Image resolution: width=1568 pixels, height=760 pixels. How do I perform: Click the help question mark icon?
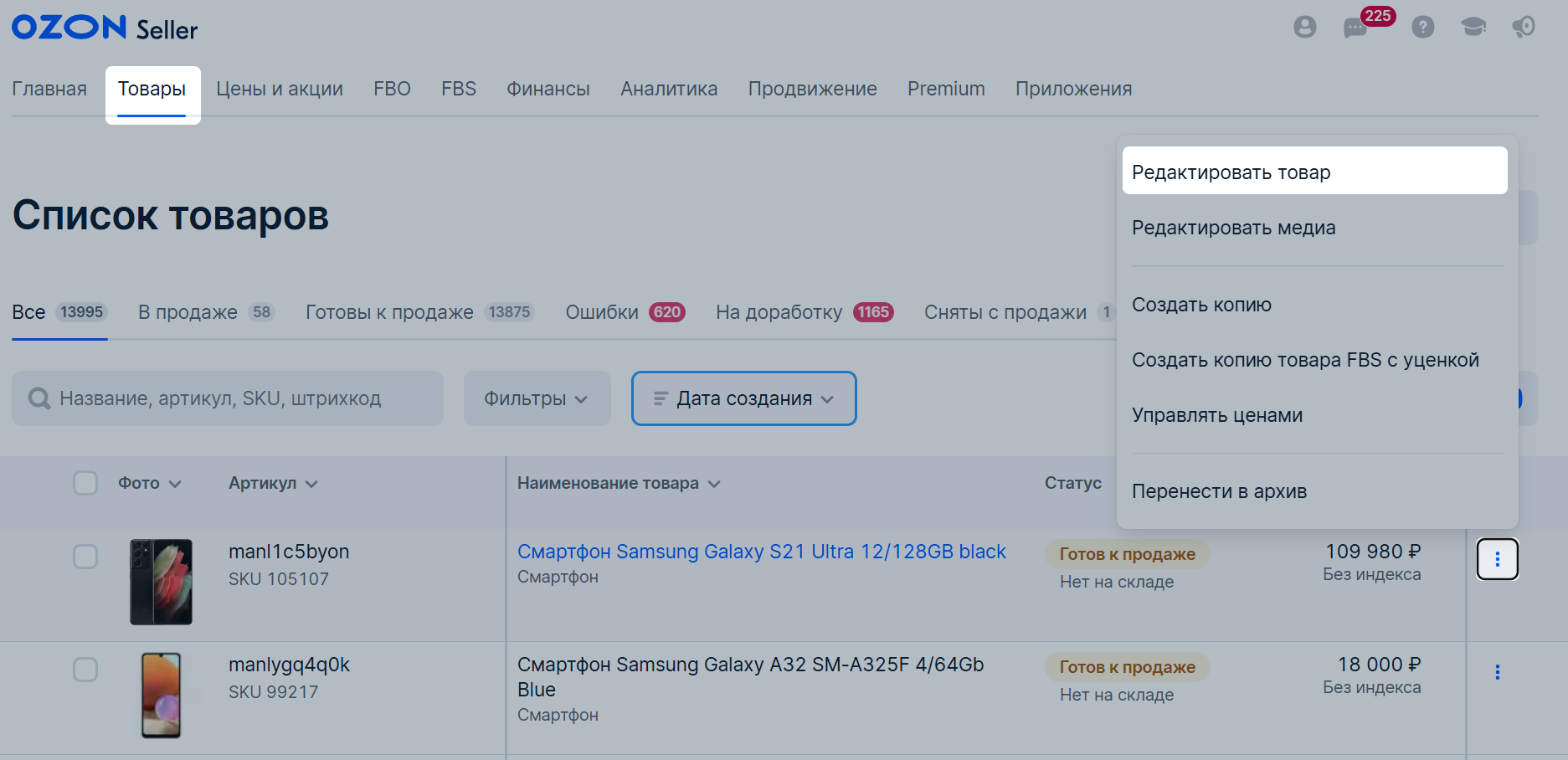(1422, 27)
